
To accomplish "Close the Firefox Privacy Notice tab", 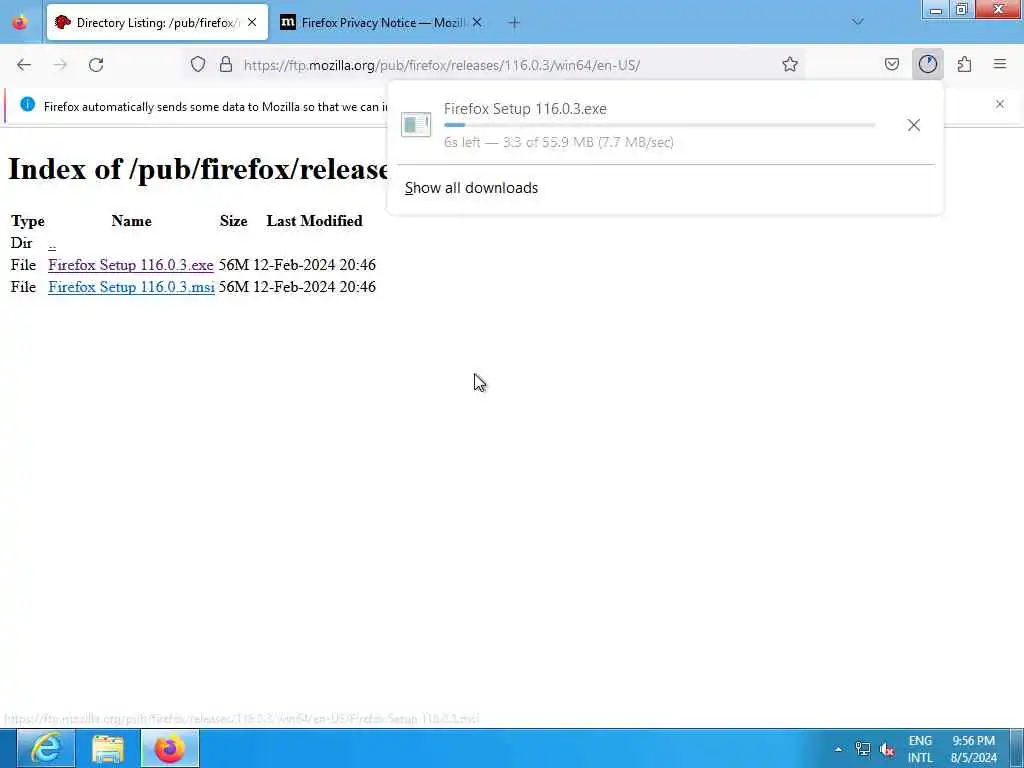I will pyautogui.click(x=477, y=23).
